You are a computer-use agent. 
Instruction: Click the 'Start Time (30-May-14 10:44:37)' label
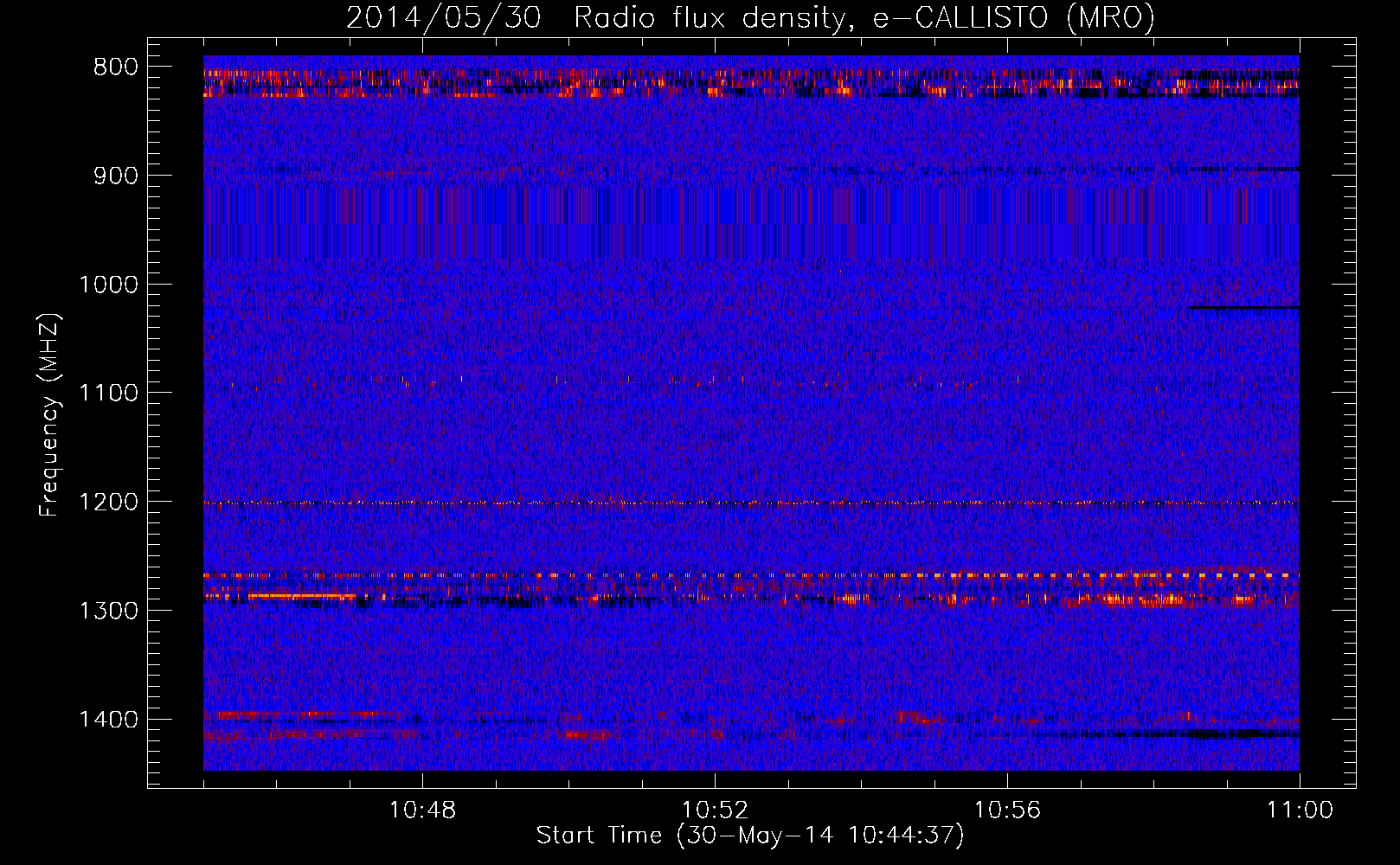750,836
